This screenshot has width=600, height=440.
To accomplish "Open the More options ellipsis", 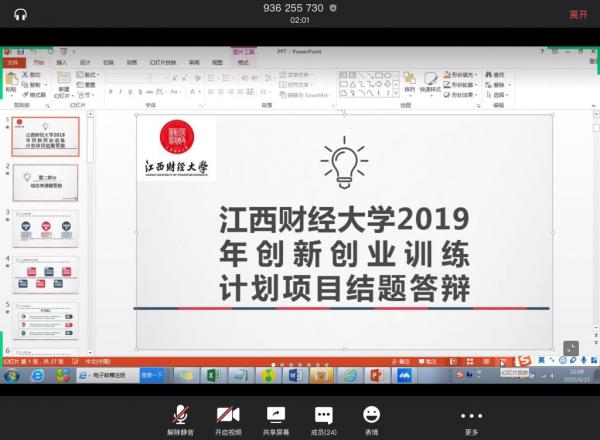I will click(471, 420).
